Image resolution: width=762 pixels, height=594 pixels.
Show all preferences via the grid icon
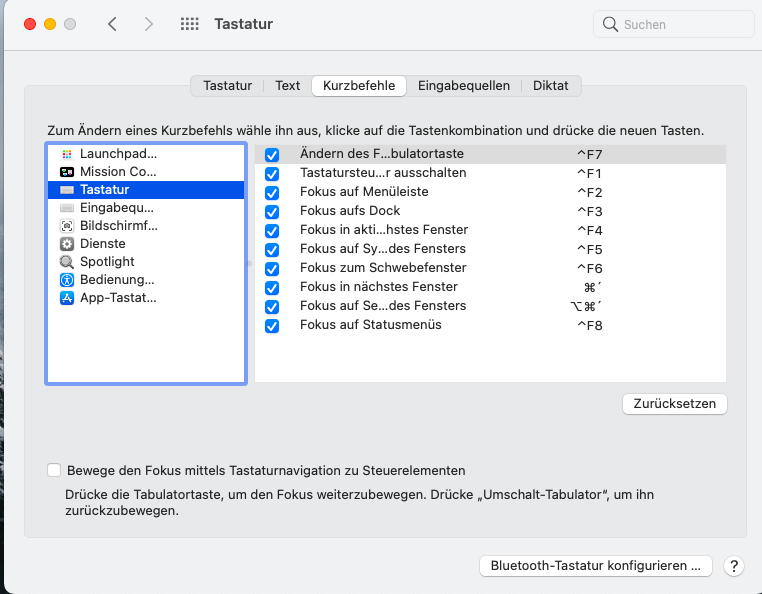point(189,24)
